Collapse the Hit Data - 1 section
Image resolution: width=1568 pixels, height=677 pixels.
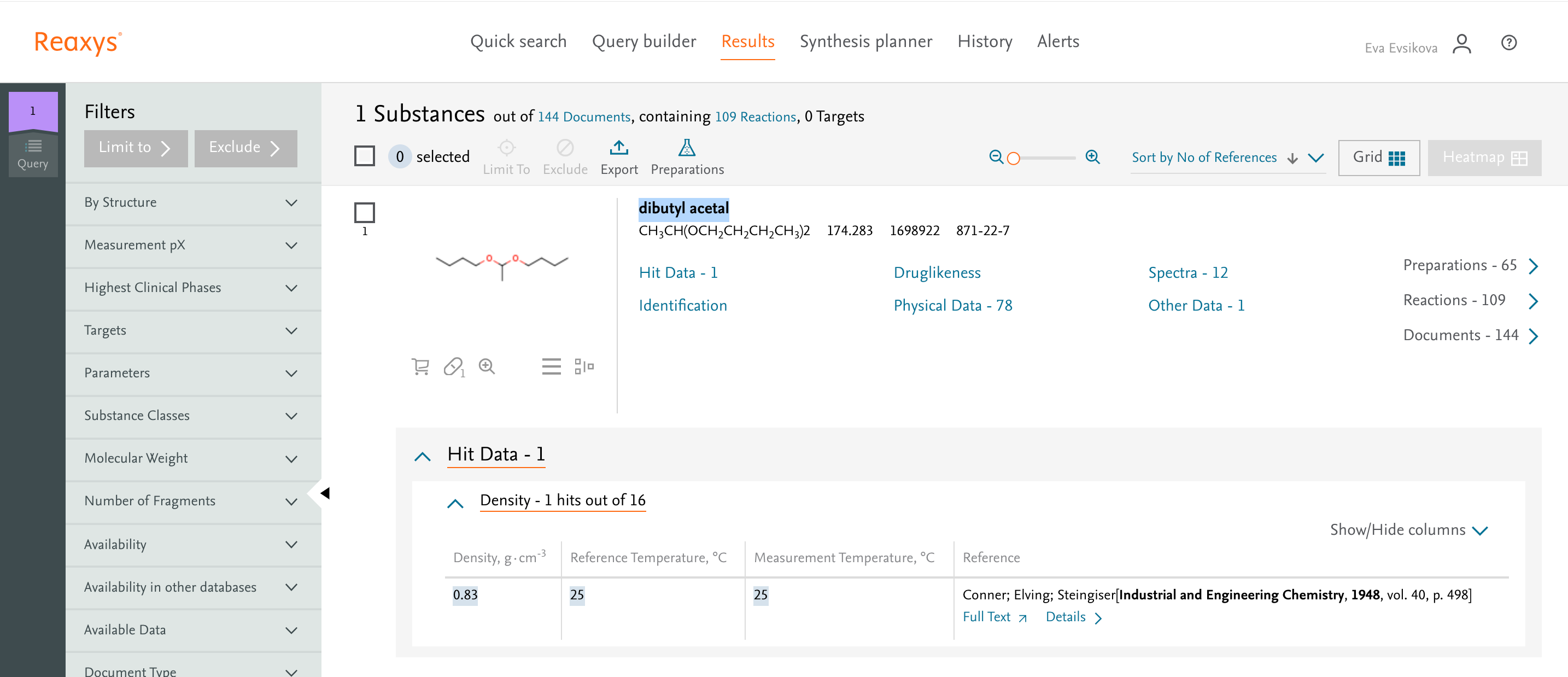(422, 456)
